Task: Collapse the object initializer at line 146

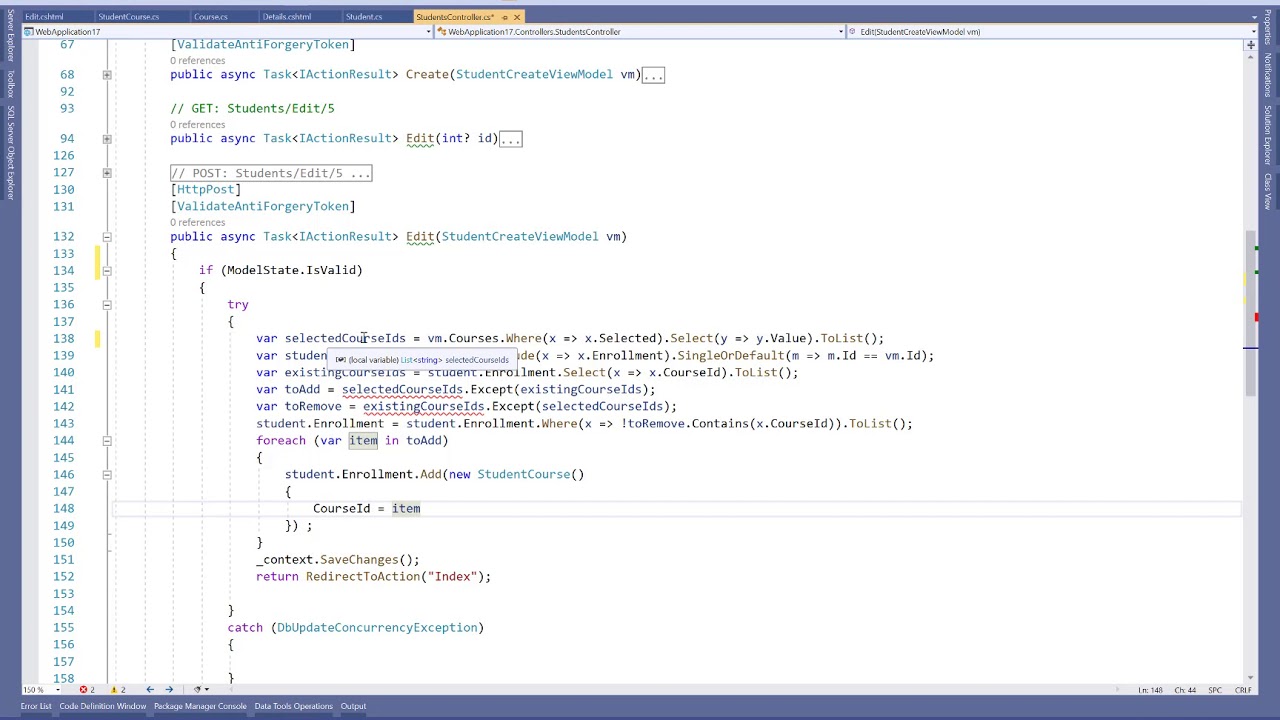Action: (x=106, y=474)
